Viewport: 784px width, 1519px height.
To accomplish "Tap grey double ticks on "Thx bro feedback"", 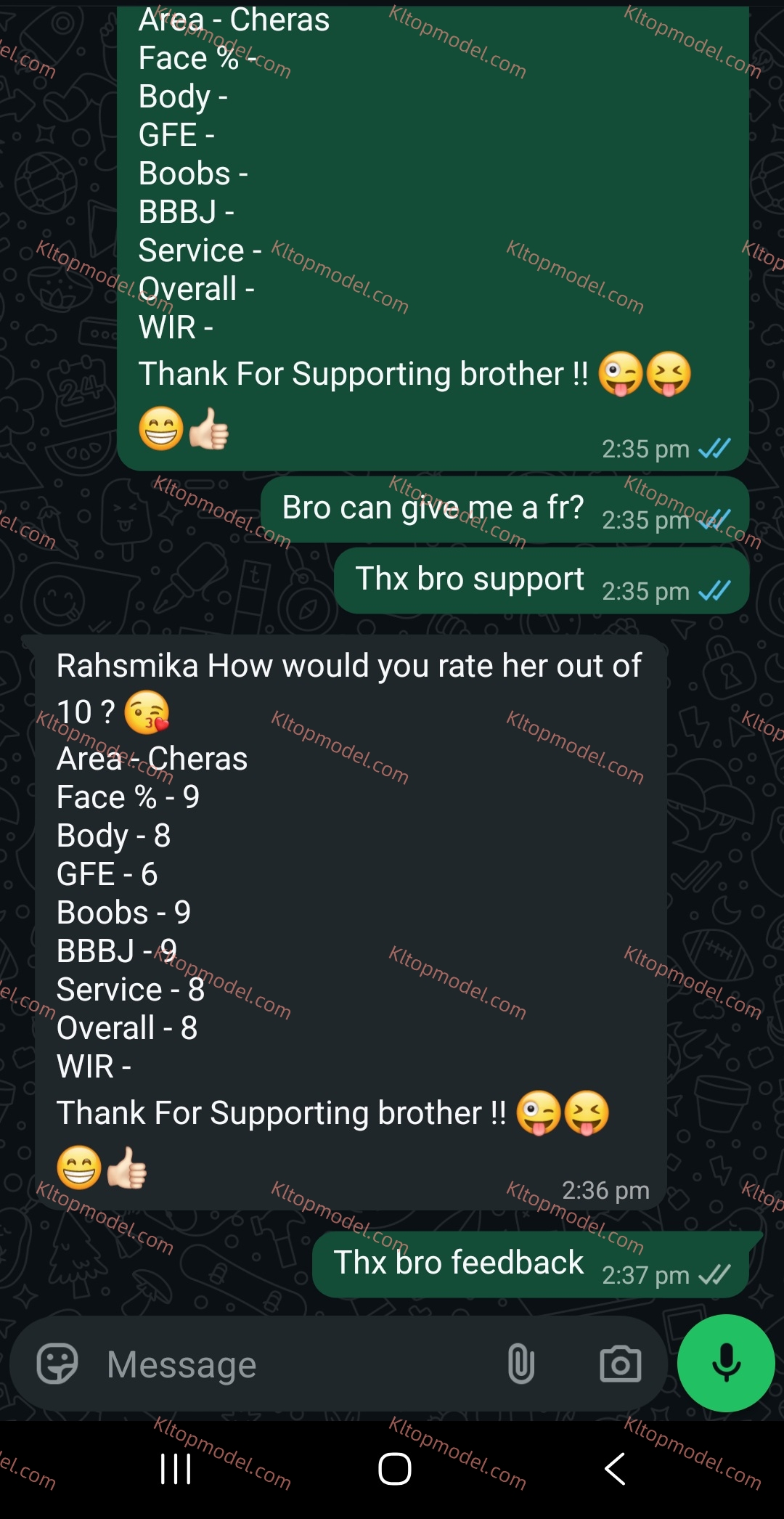I will tap(714, 1275).
